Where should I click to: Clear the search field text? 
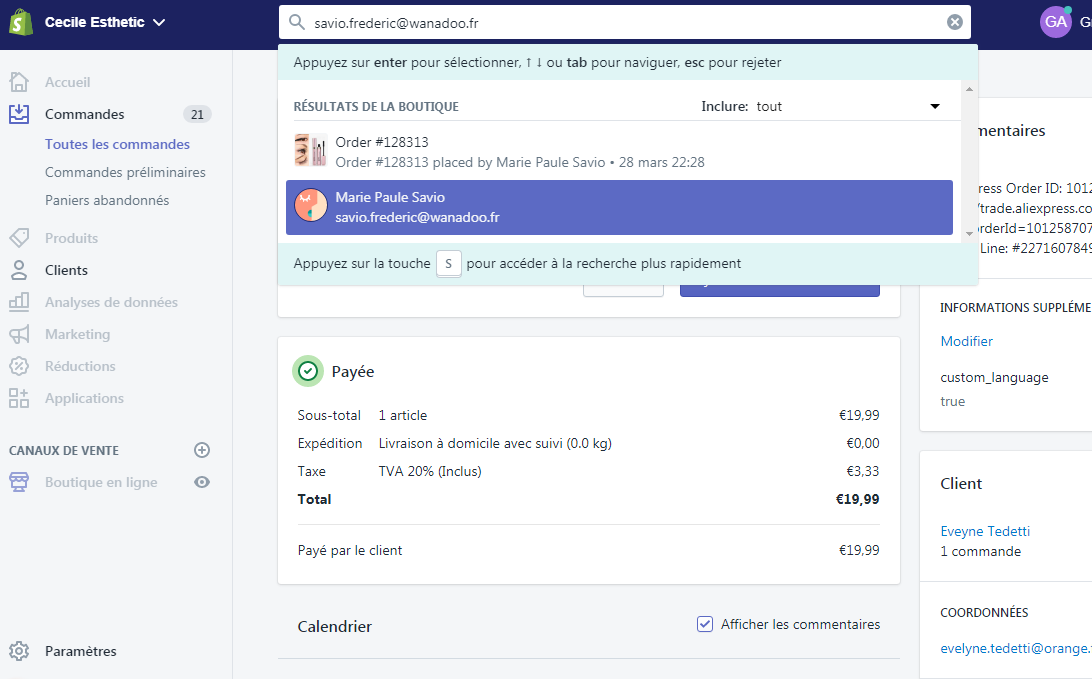click(x=954, y=22)
